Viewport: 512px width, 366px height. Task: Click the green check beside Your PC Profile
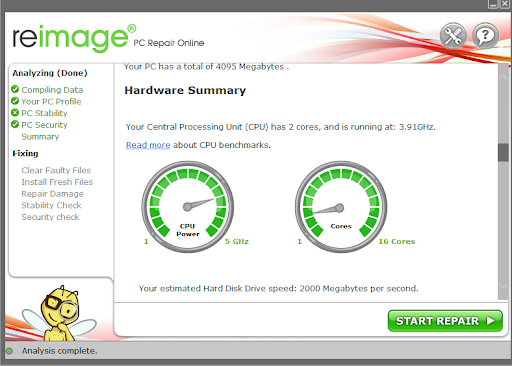(15, 101)
